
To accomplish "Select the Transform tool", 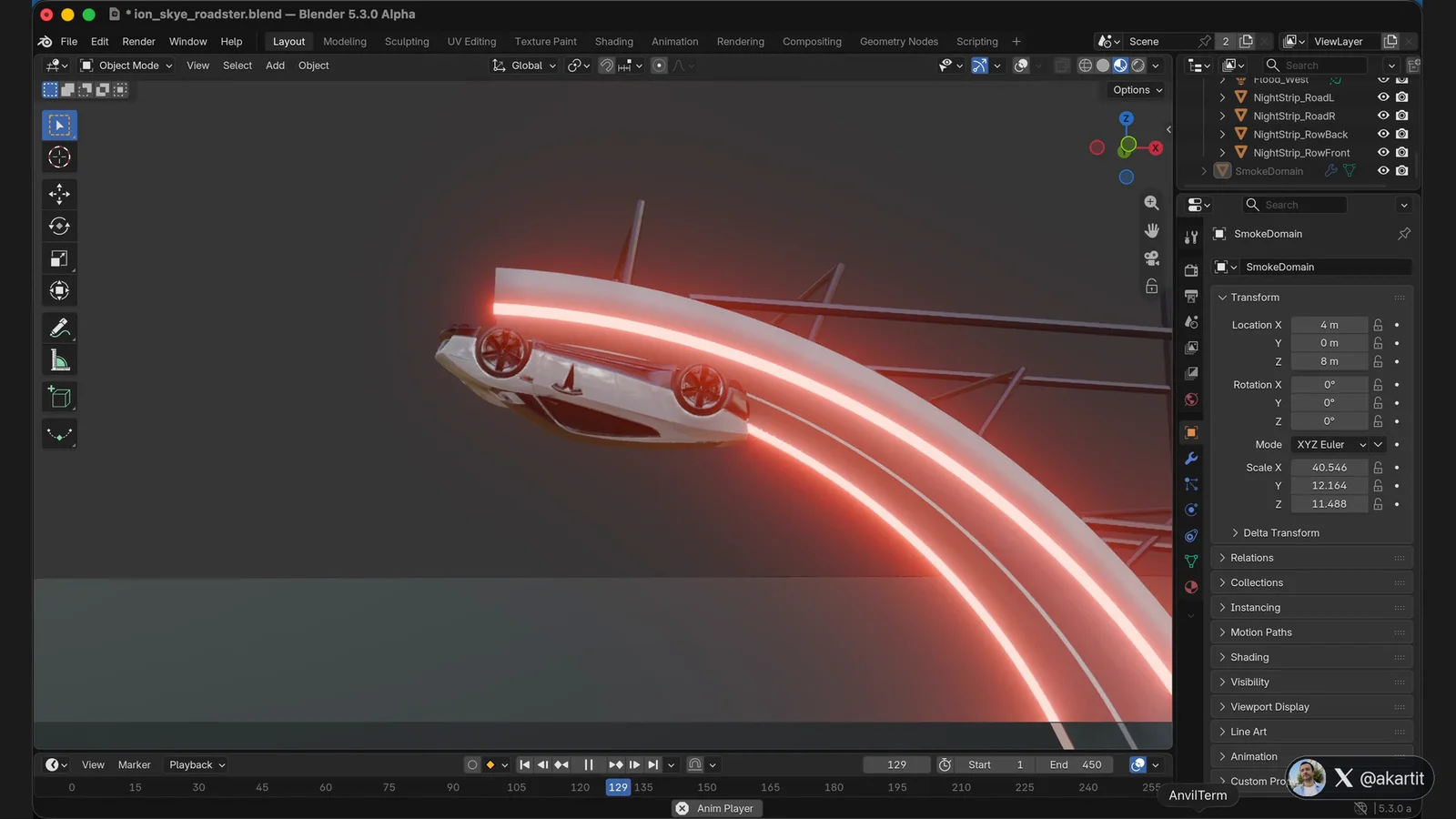I will [59, 290].
